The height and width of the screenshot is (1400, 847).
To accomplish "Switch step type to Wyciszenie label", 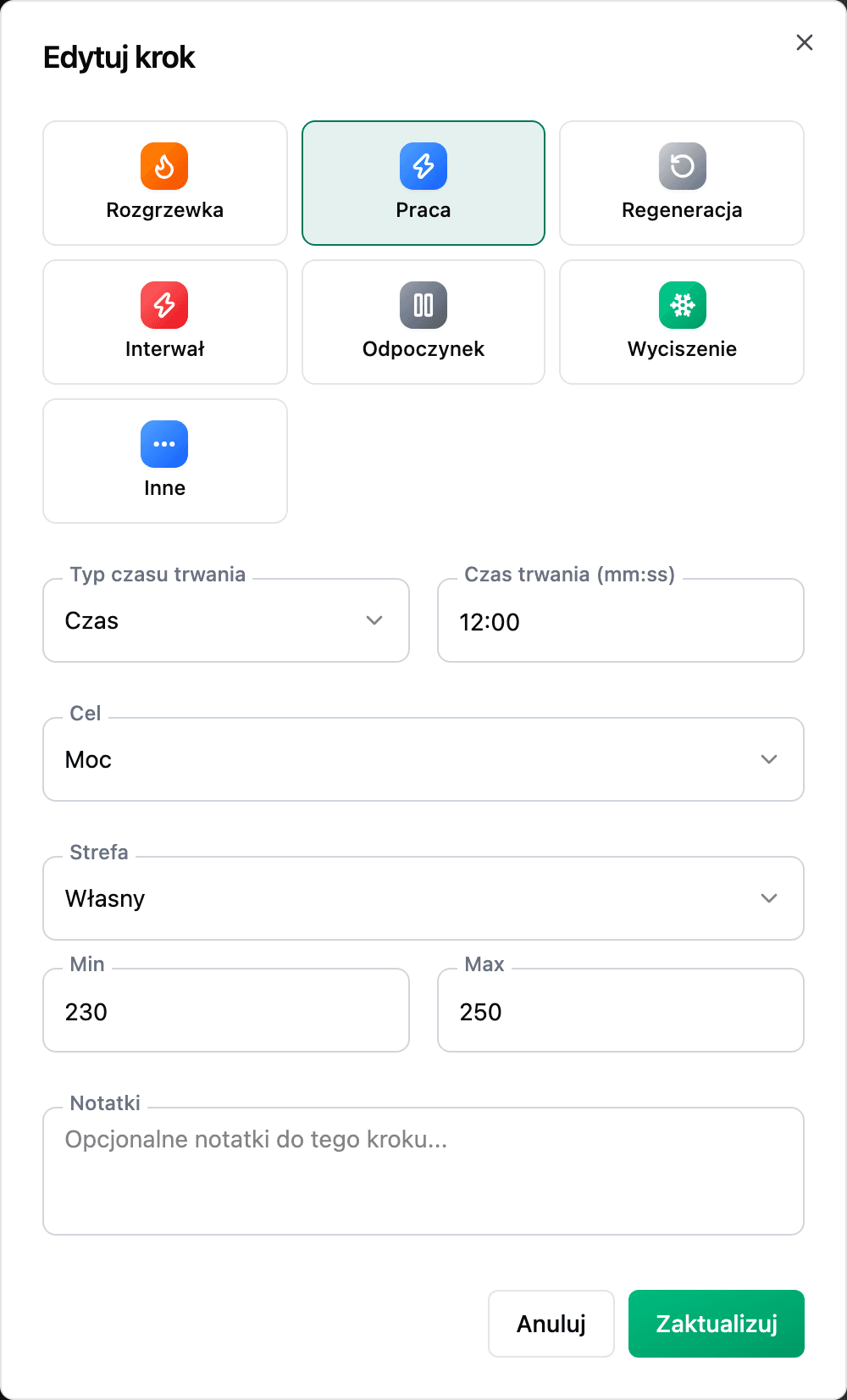I will 682,349.
